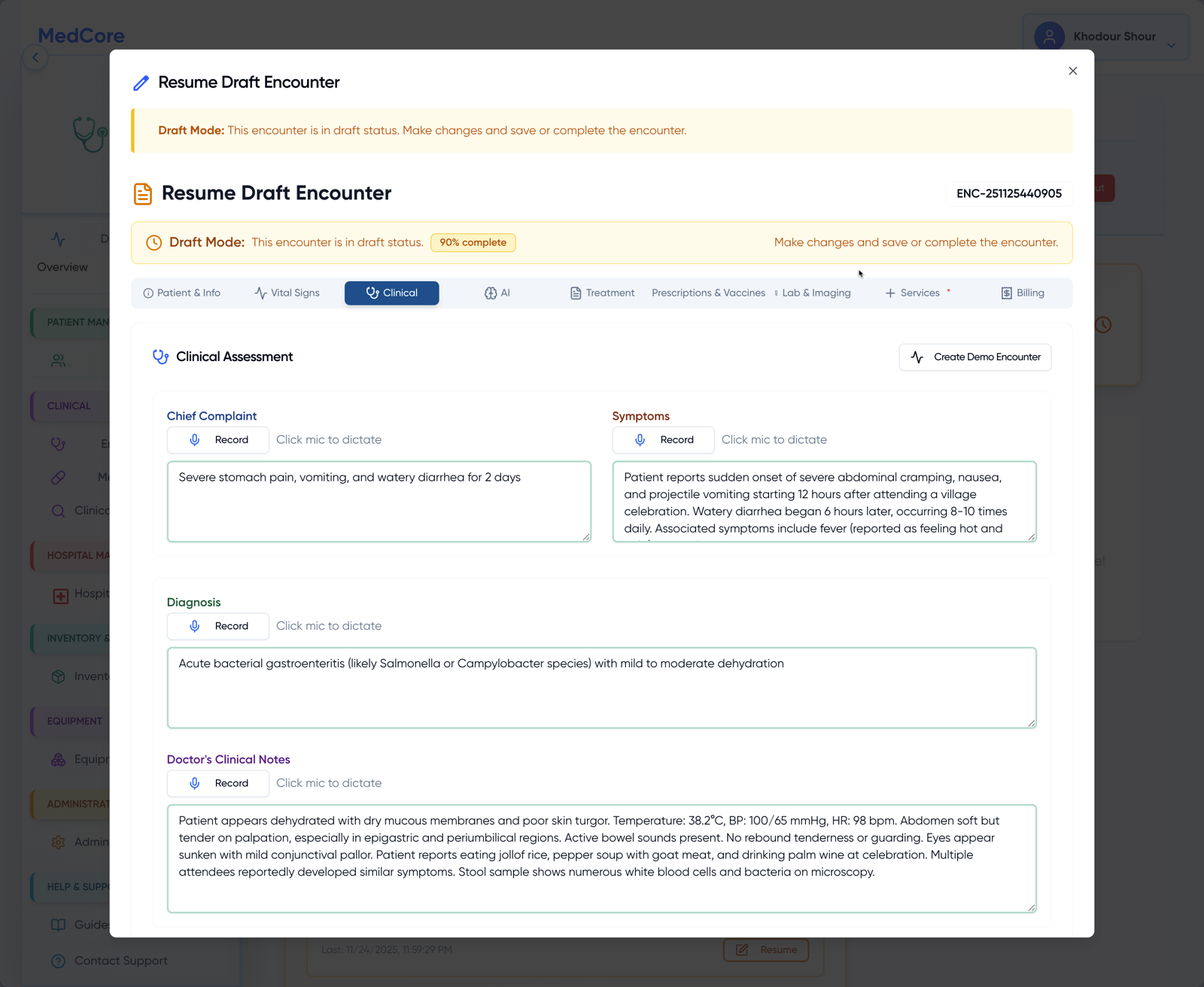
Task: Select the pencil edit icon beside Resume Draft Encounter
Action: [x=140, y=83]
